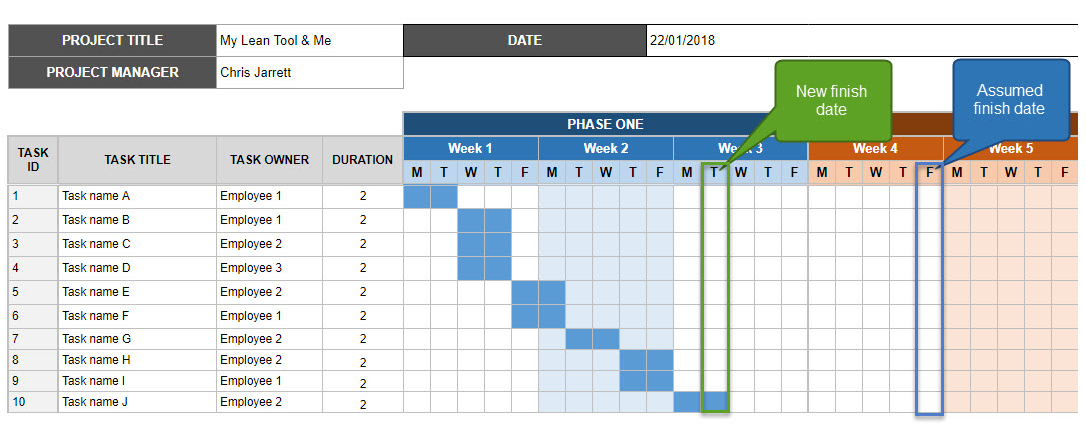Select the date cell 22/01/2018
This screenshot has height=430, width=1086.
click(x=727, y=40)
